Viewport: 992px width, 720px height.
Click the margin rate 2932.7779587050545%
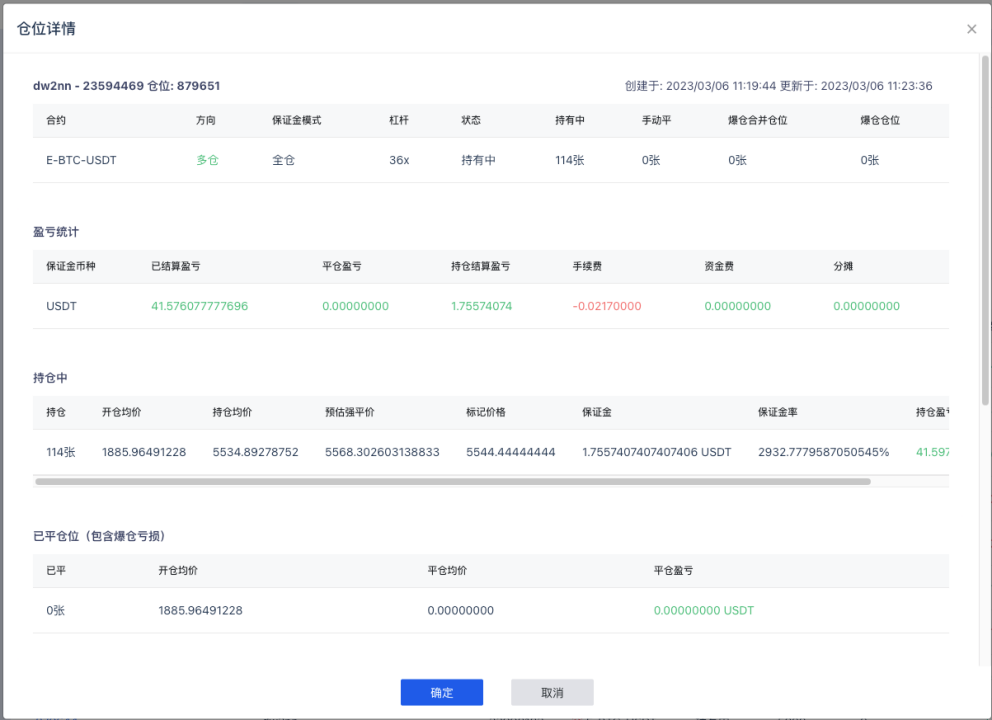(x=824, y=452)
